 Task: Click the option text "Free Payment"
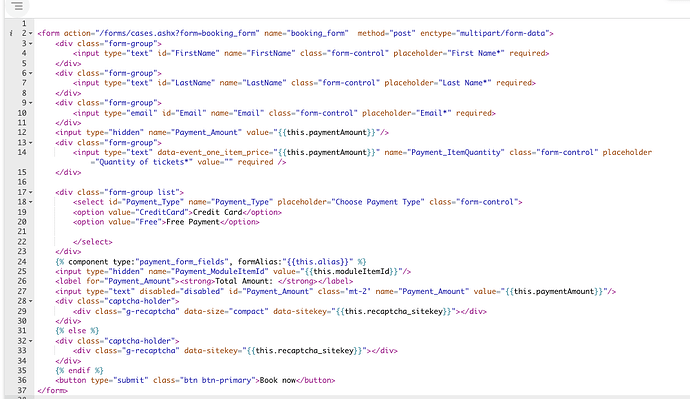tap(193, 222)
